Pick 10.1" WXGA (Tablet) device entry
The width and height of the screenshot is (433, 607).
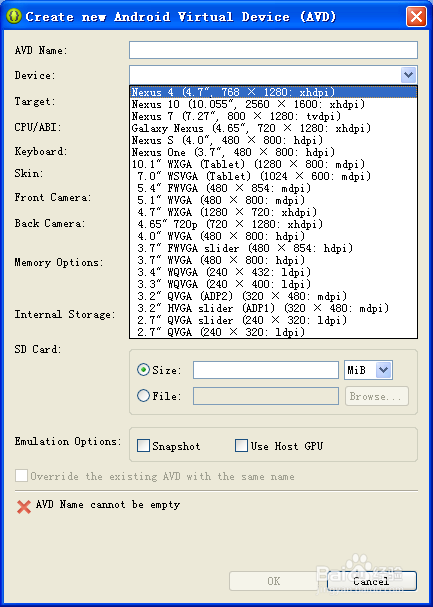click(x=273, y=164)
